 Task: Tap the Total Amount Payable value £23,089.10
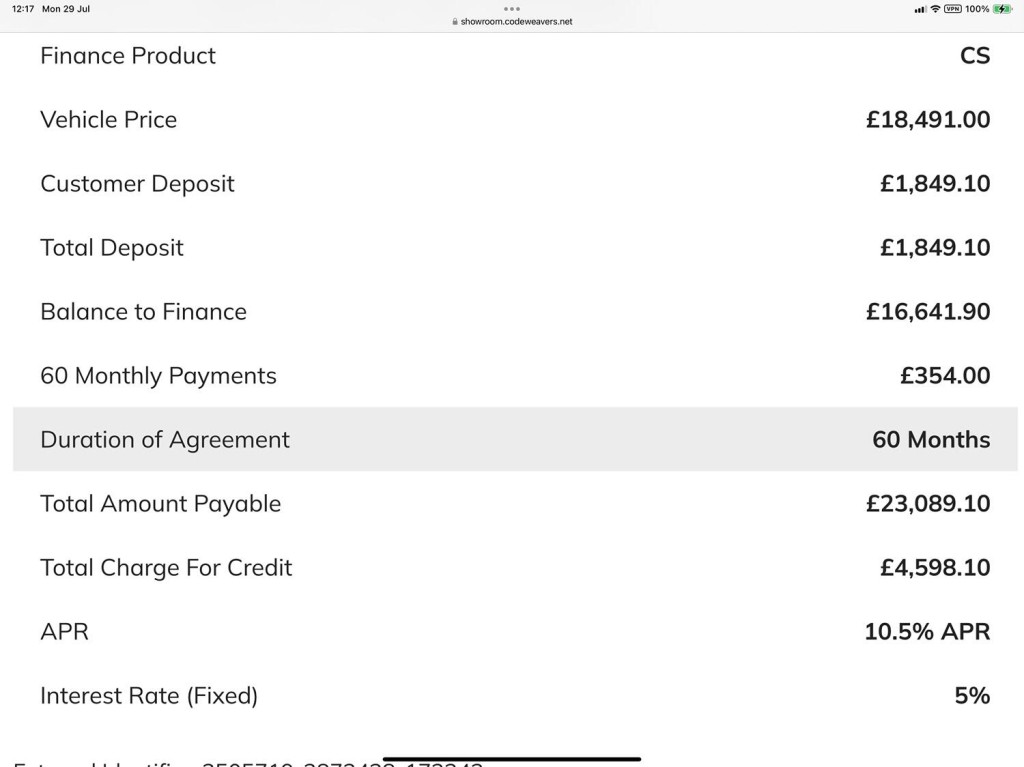coord(928,504)
